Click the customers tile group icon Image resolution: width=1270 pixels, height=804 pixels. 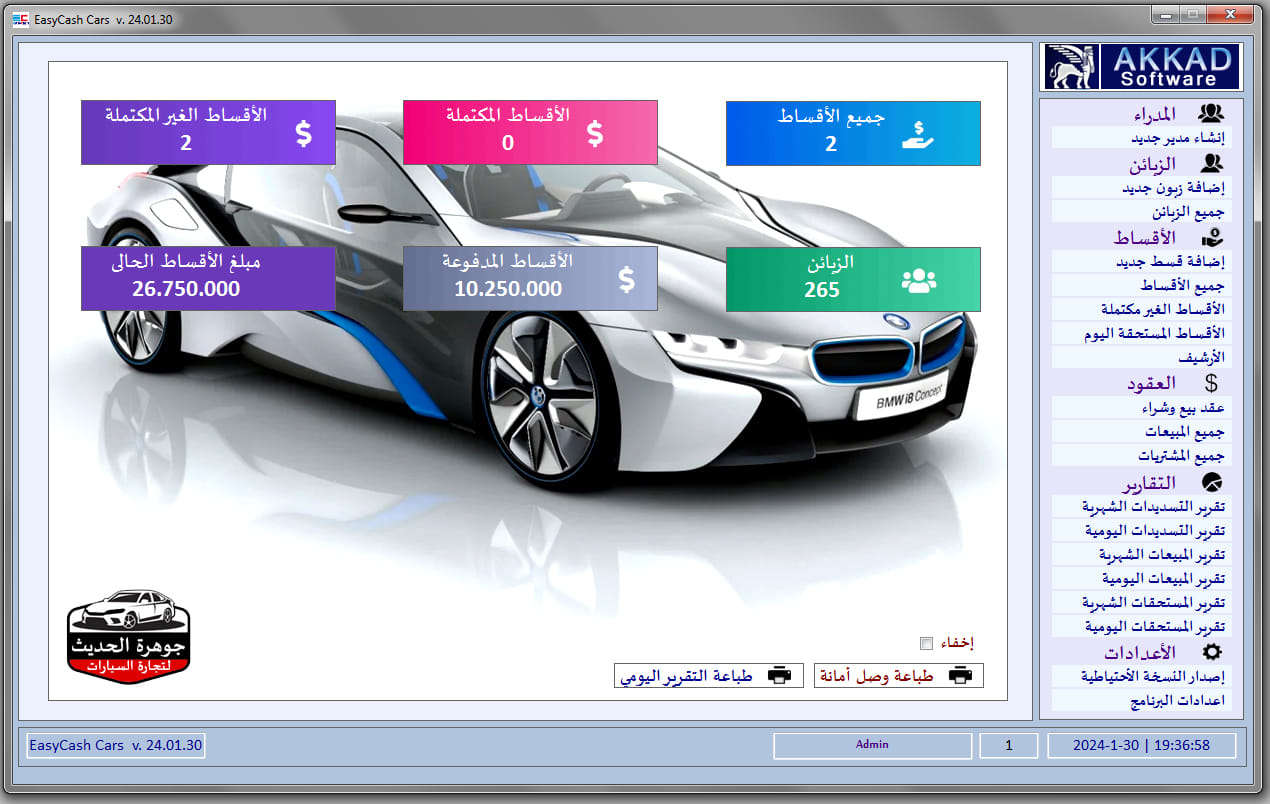[918, 281]
